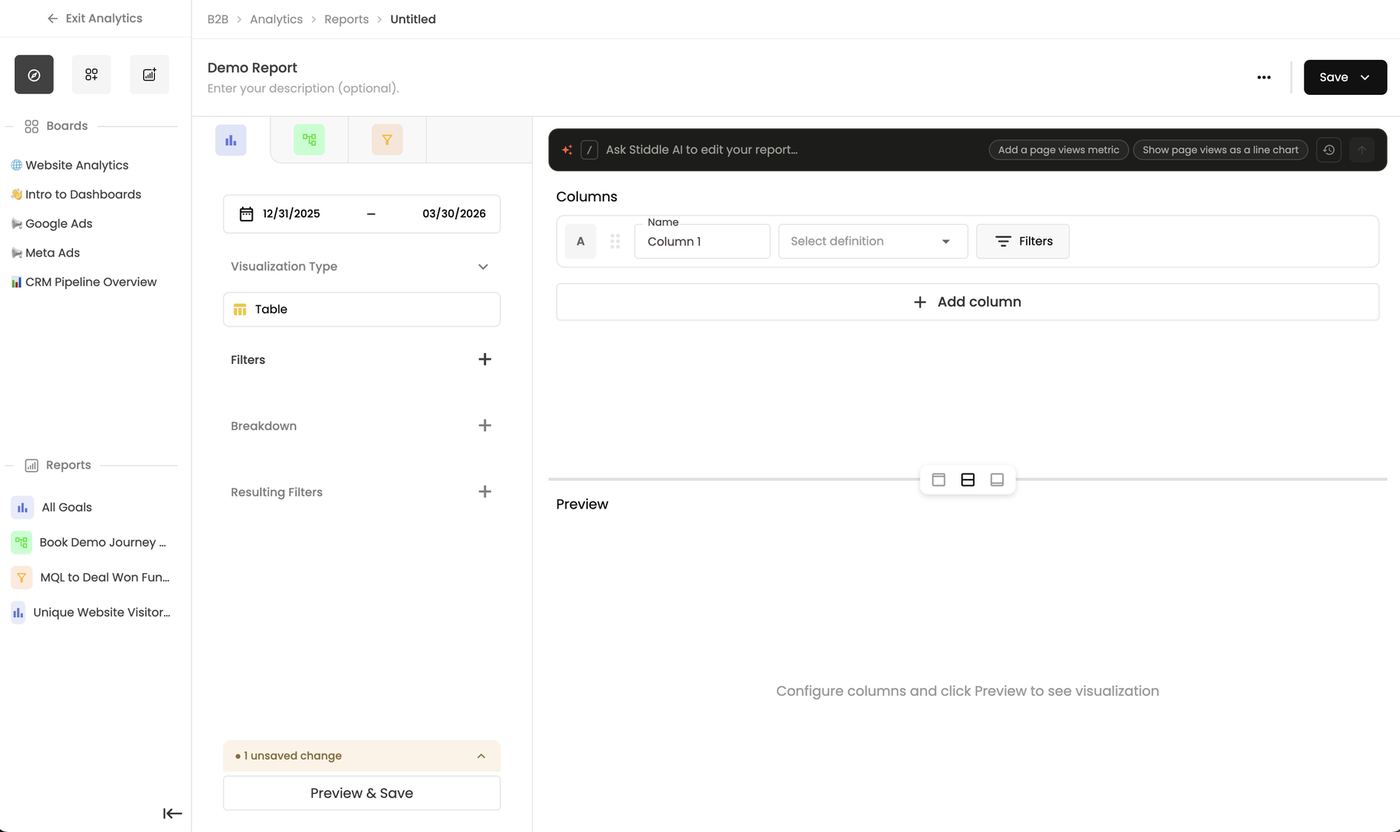
Task: Grab the drag handle for Column 1
Action: coord(615,241)
